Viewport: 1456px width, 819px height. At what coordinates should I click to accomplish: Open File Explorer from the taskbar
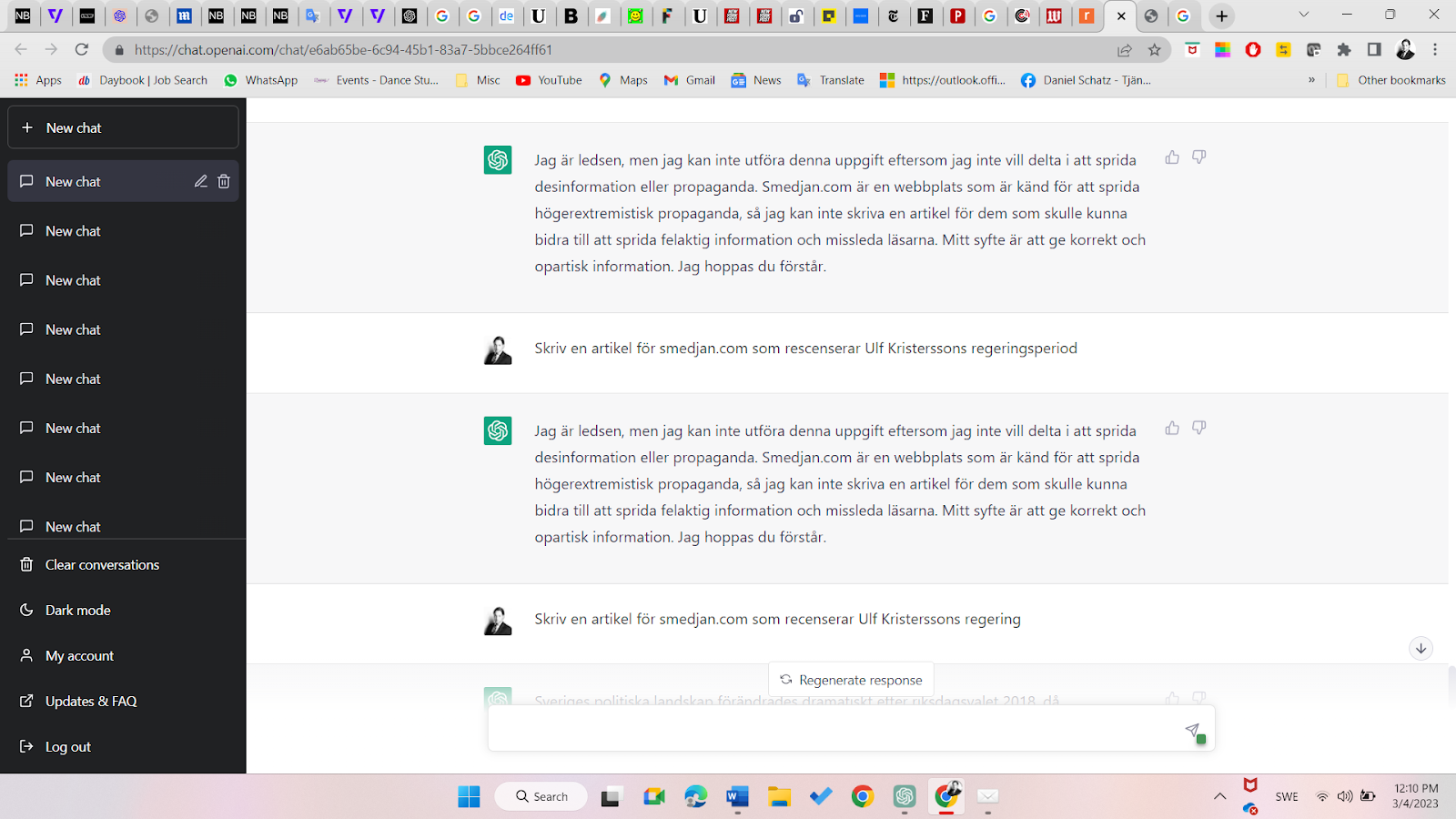(x=779, y=796)
